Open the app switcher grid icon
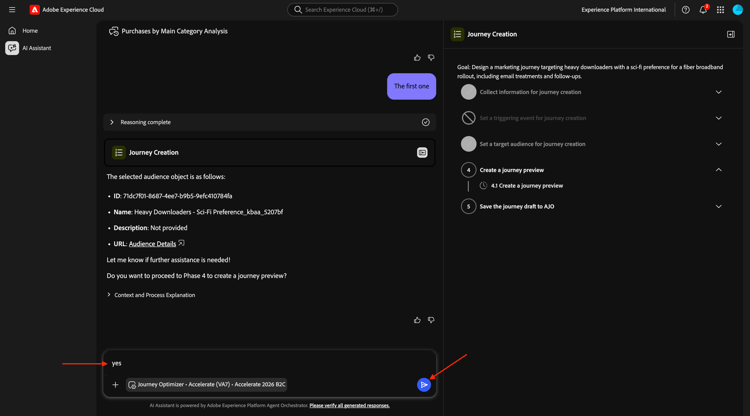This screenshot has height=416, width=750. point(720,10)
